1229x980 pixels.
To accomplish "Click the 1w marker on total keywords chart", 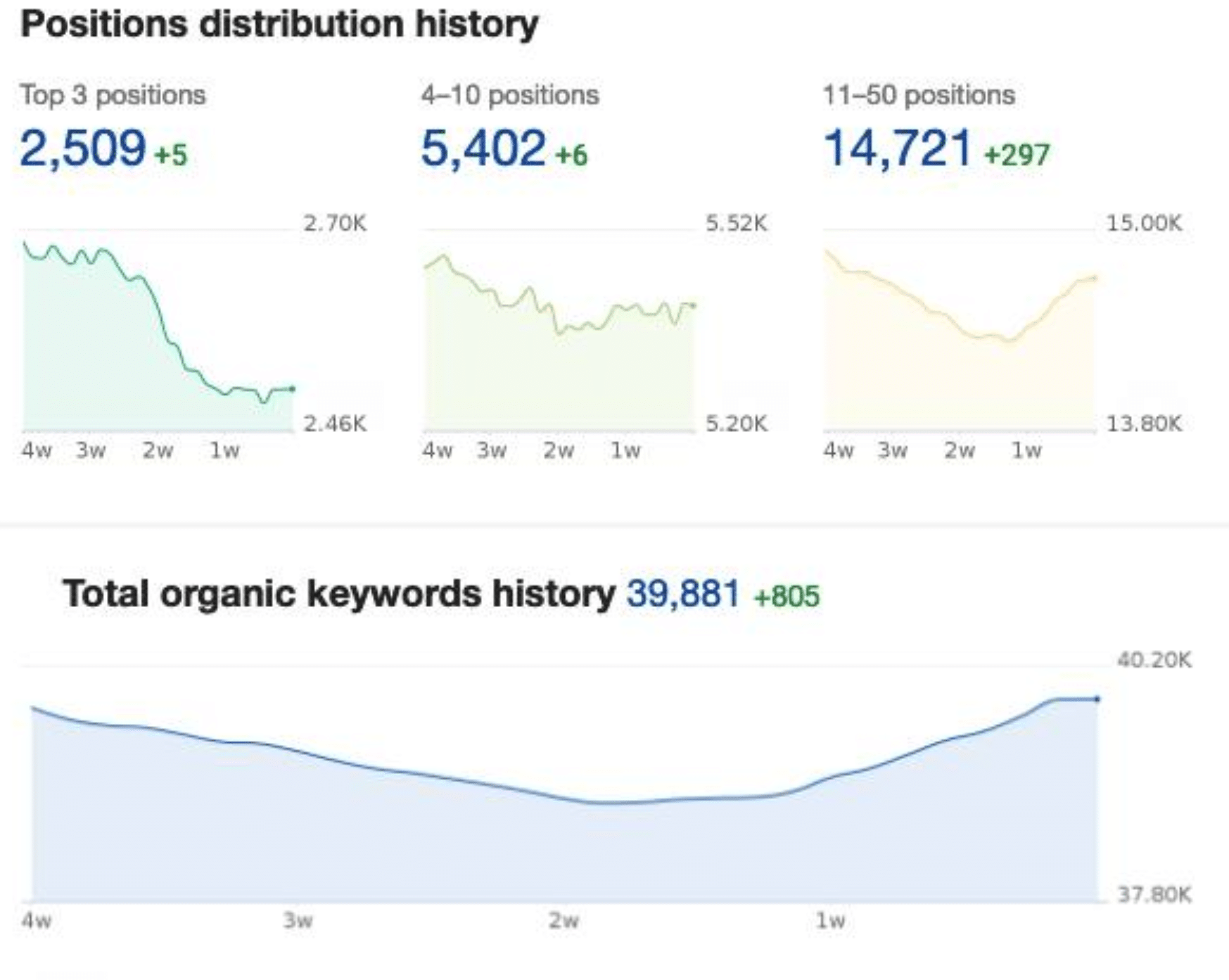I will 830,921.
